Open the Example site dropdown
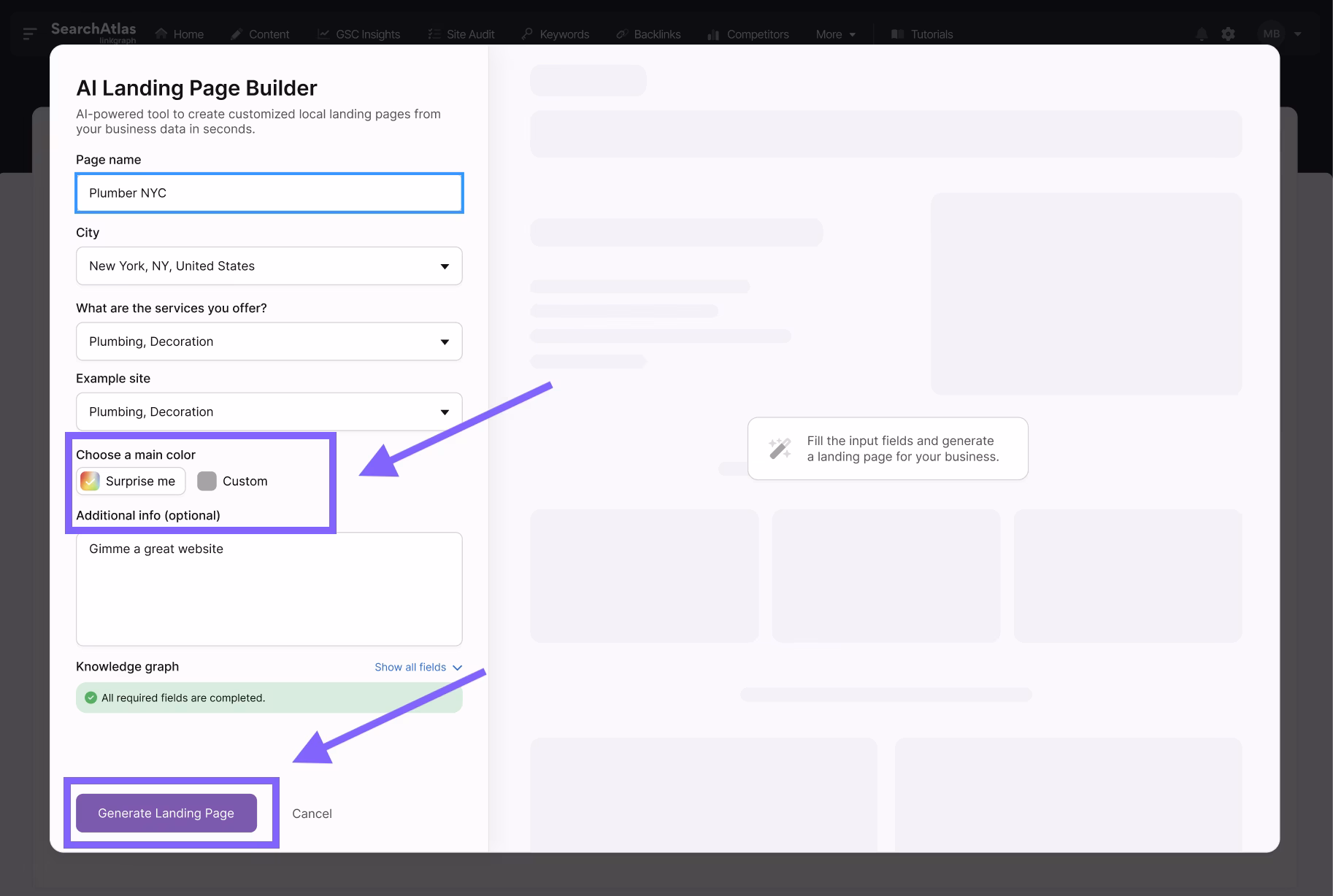Viewport: 1333px width, 896px height. coord(269,411)
